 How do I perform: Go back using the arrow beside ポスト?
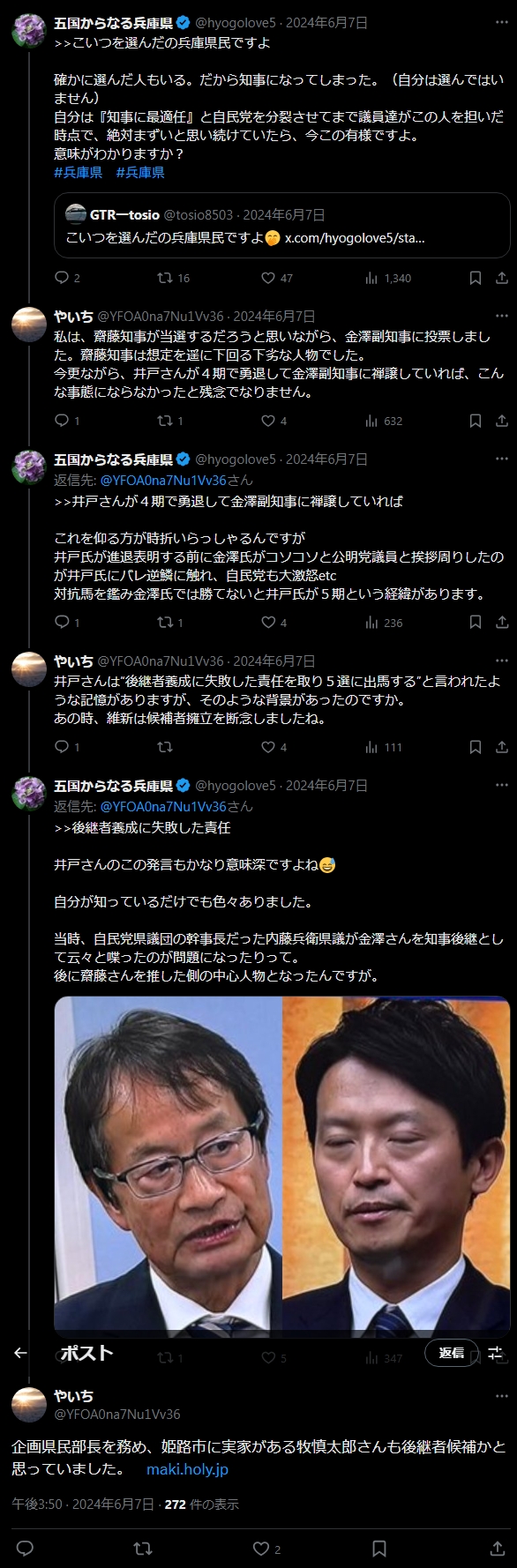(x=20, y=1353)
